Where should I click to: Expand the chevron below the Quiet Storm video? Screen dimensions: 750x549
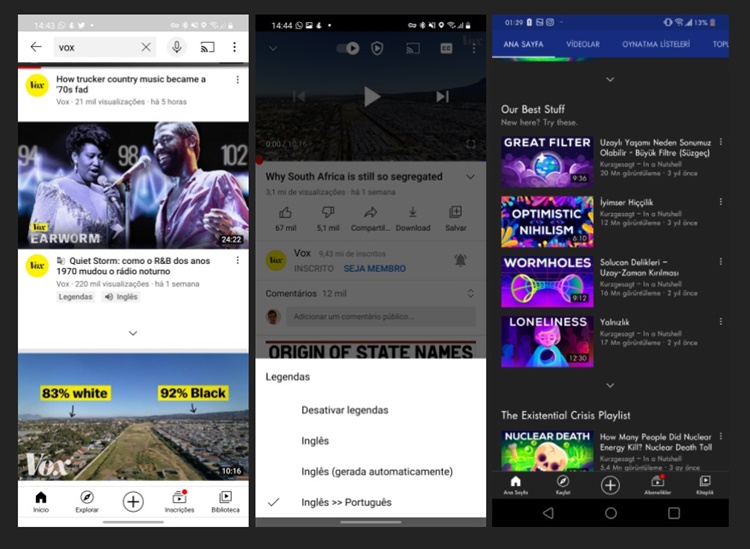point(133,333)
